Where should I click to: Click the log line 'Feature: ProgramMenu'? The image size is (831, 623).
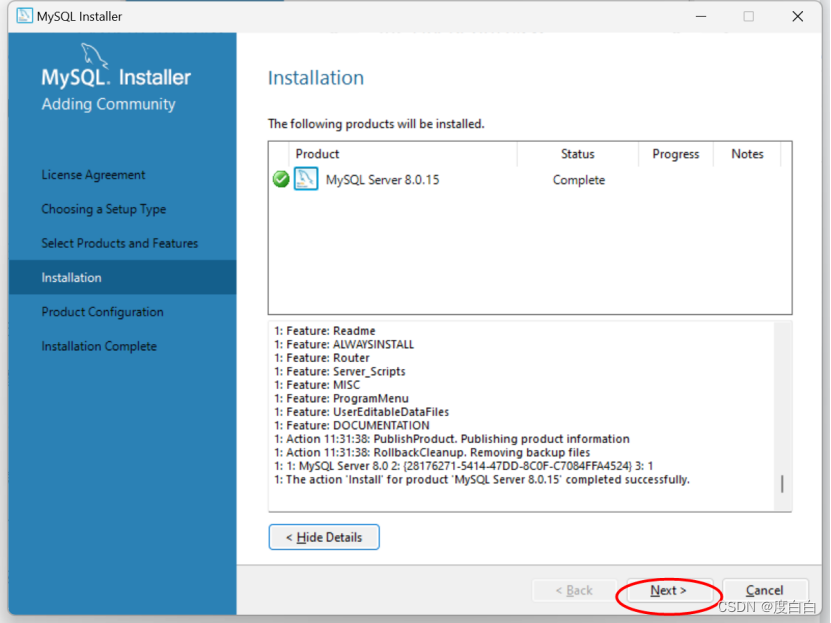pos(341,398)
